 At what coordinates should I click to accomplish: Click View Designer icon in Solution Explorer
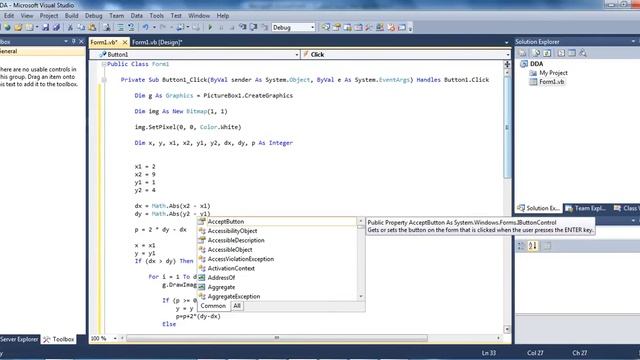(572, 53)
